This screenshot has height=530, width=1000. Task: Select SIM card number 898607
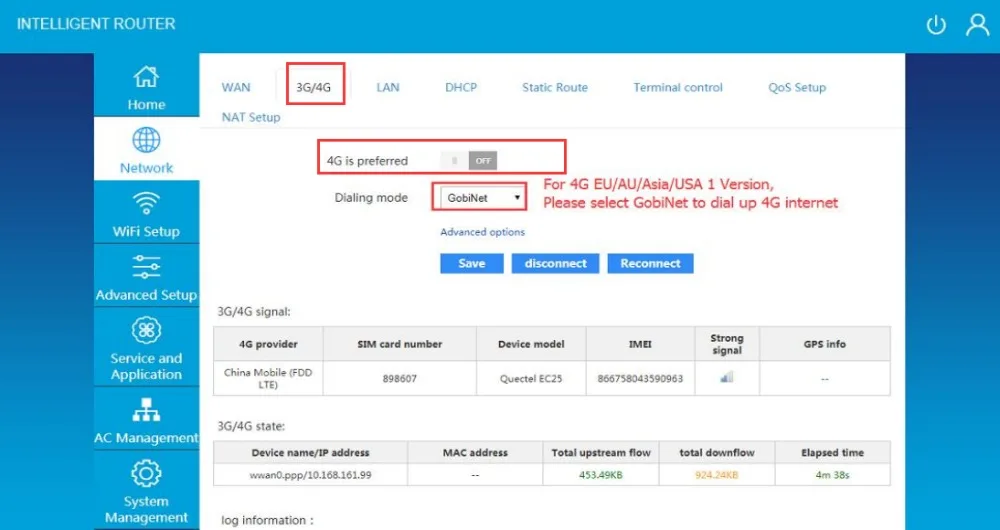(x=400, y=378)
